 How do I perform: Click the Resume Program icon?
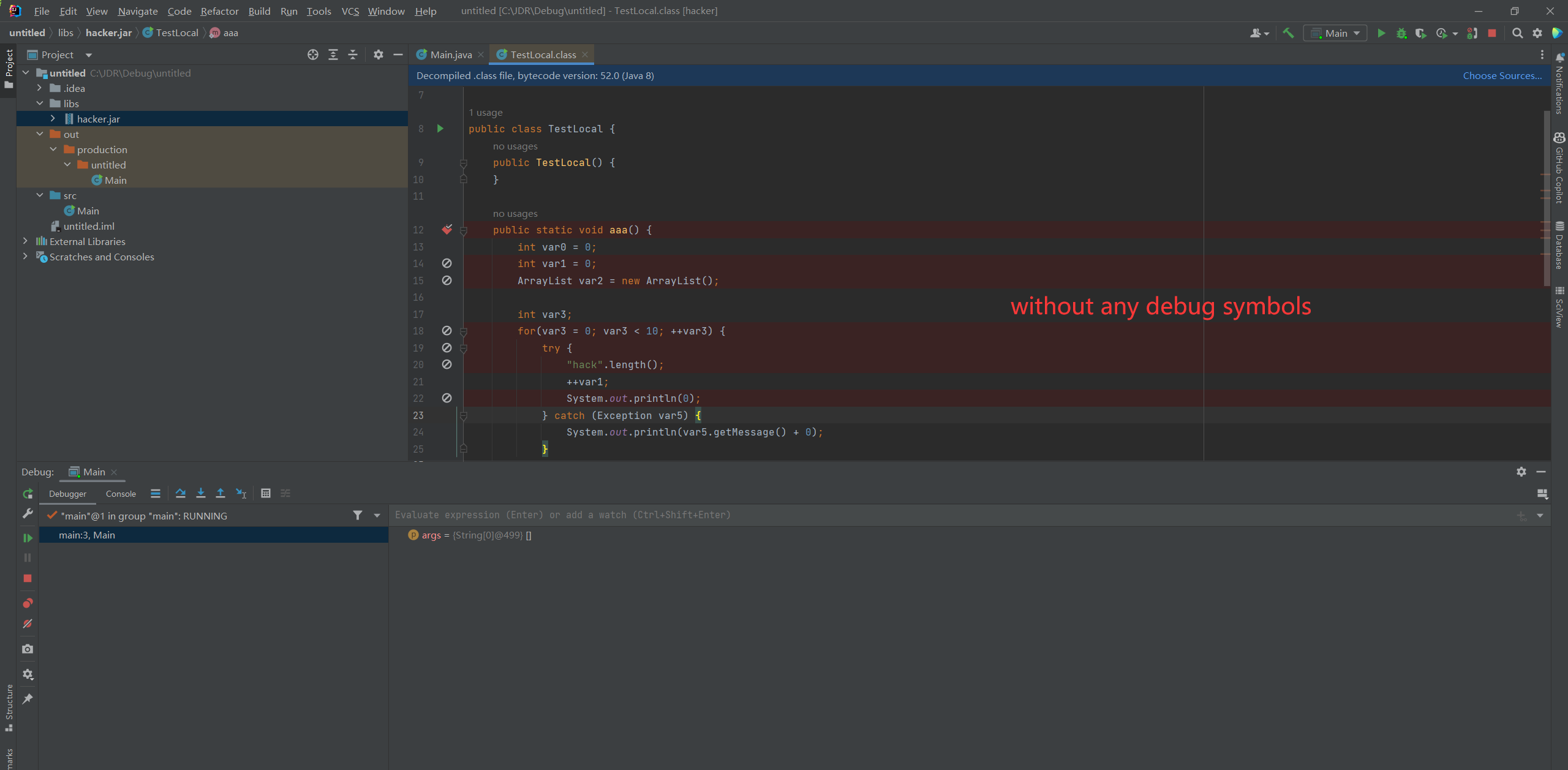click(28, 538)
